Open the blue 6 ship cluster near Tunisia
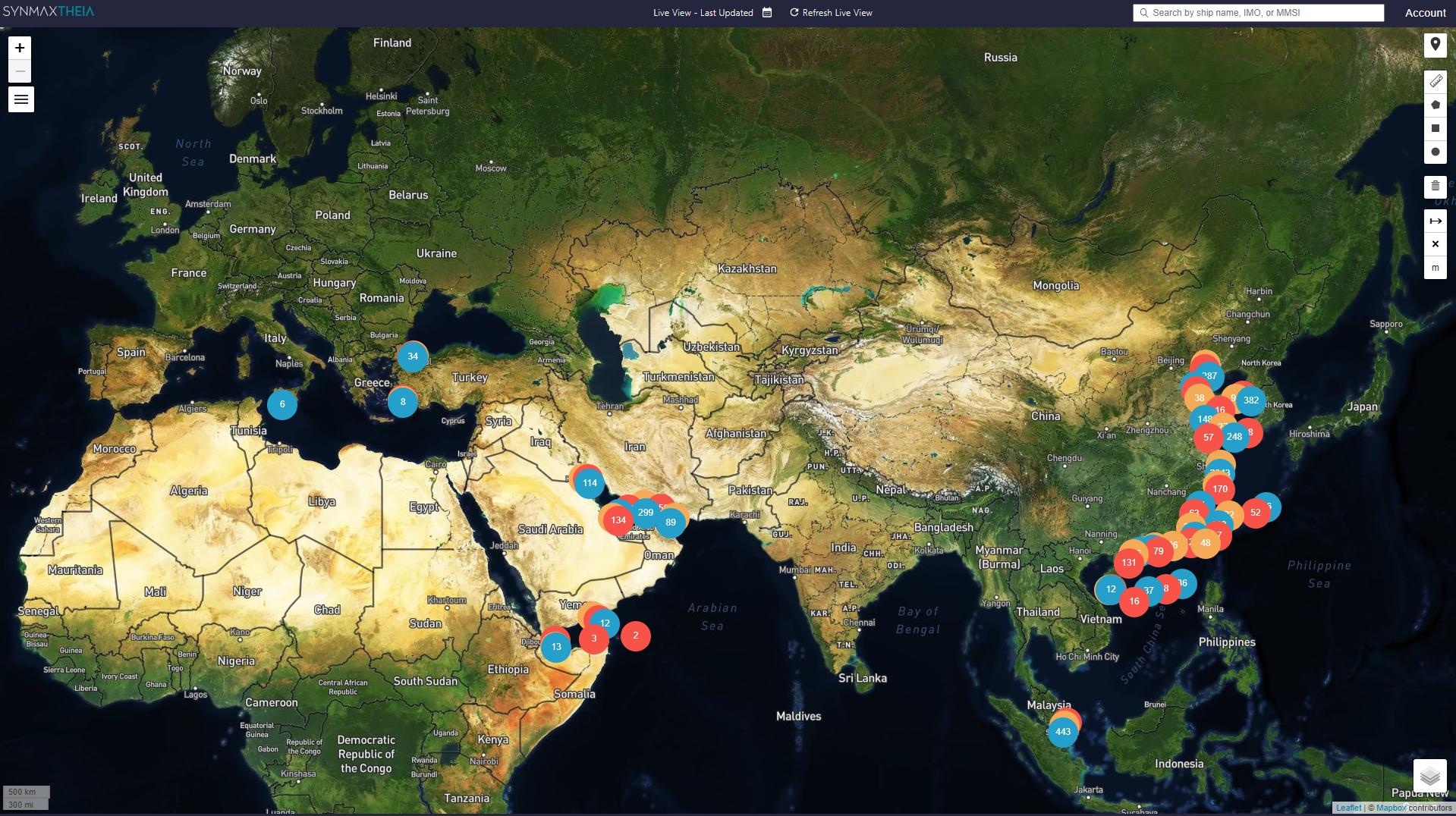The width and height of the screenshot is (1456, 816). (x=282, y=404)
